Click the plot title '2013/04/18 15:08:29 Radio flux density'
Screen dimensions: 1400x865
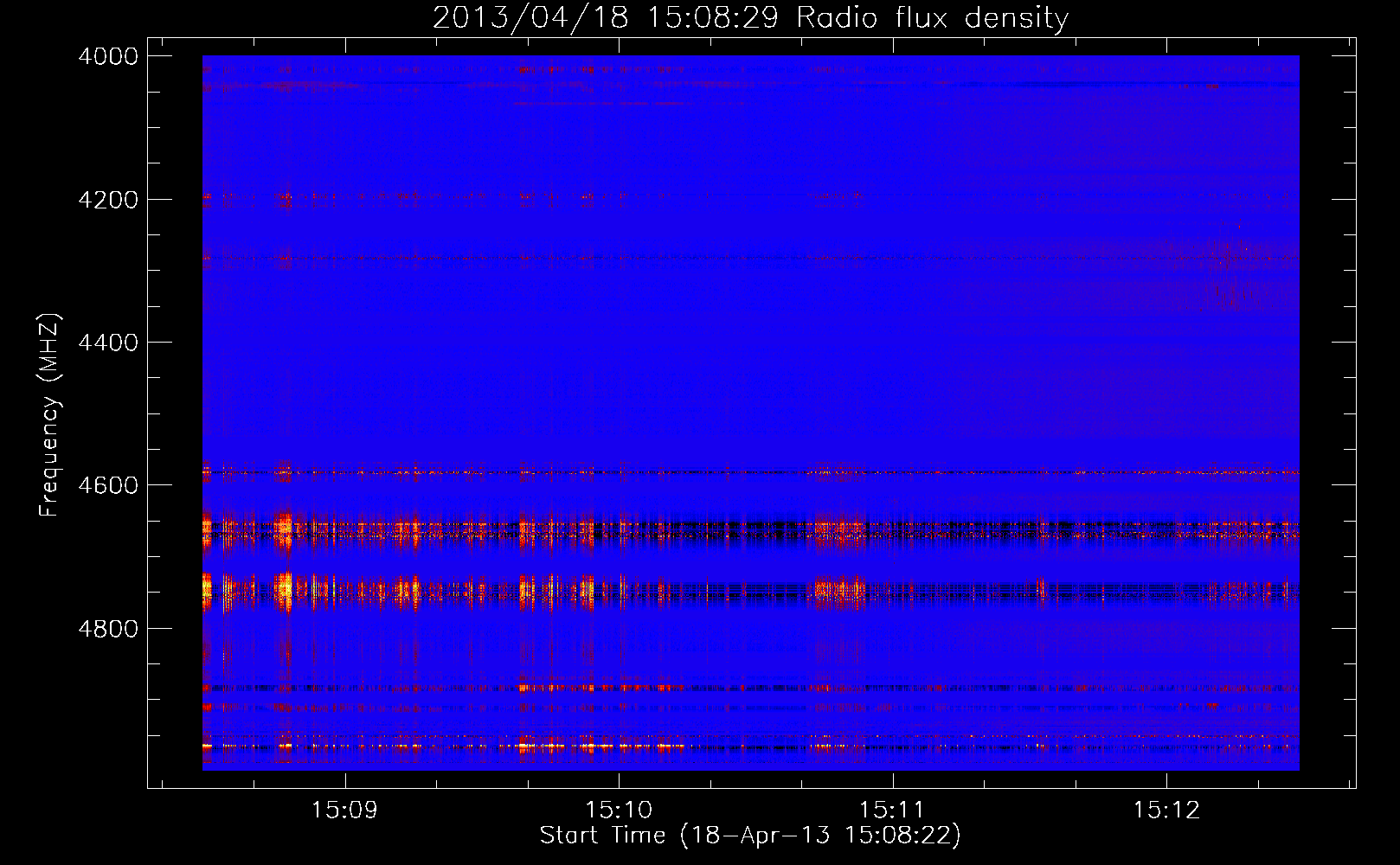tap(750, 17)
